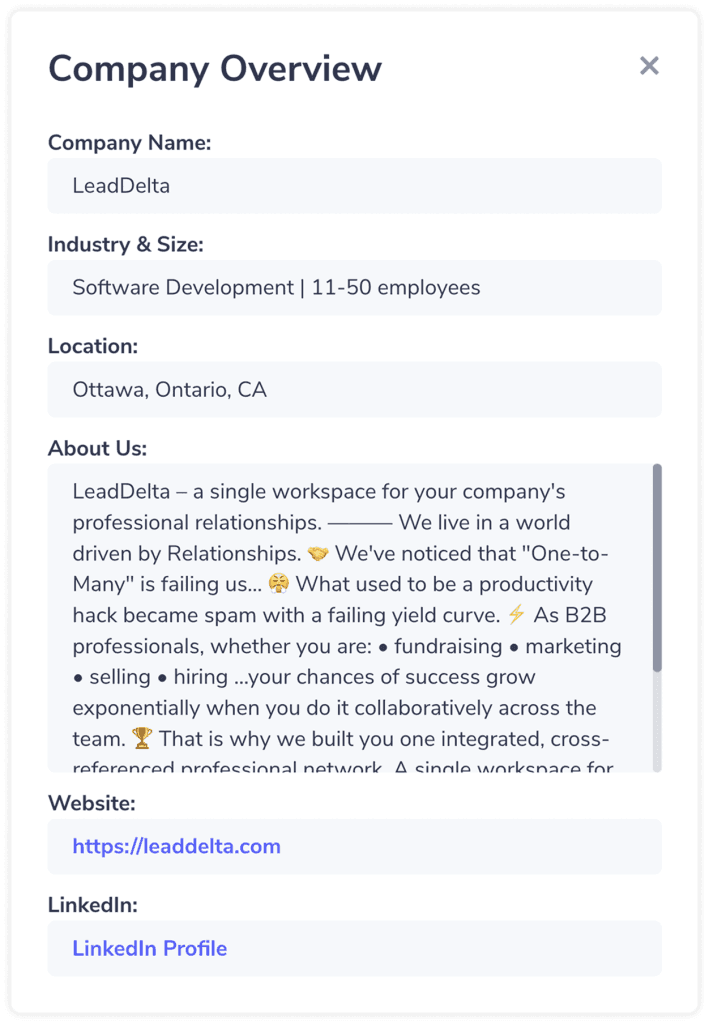The width and height of the screenshot is (709, 1024).
Task: Click the About Us scrollbar track below the thumb
Action: pos(657,722)
